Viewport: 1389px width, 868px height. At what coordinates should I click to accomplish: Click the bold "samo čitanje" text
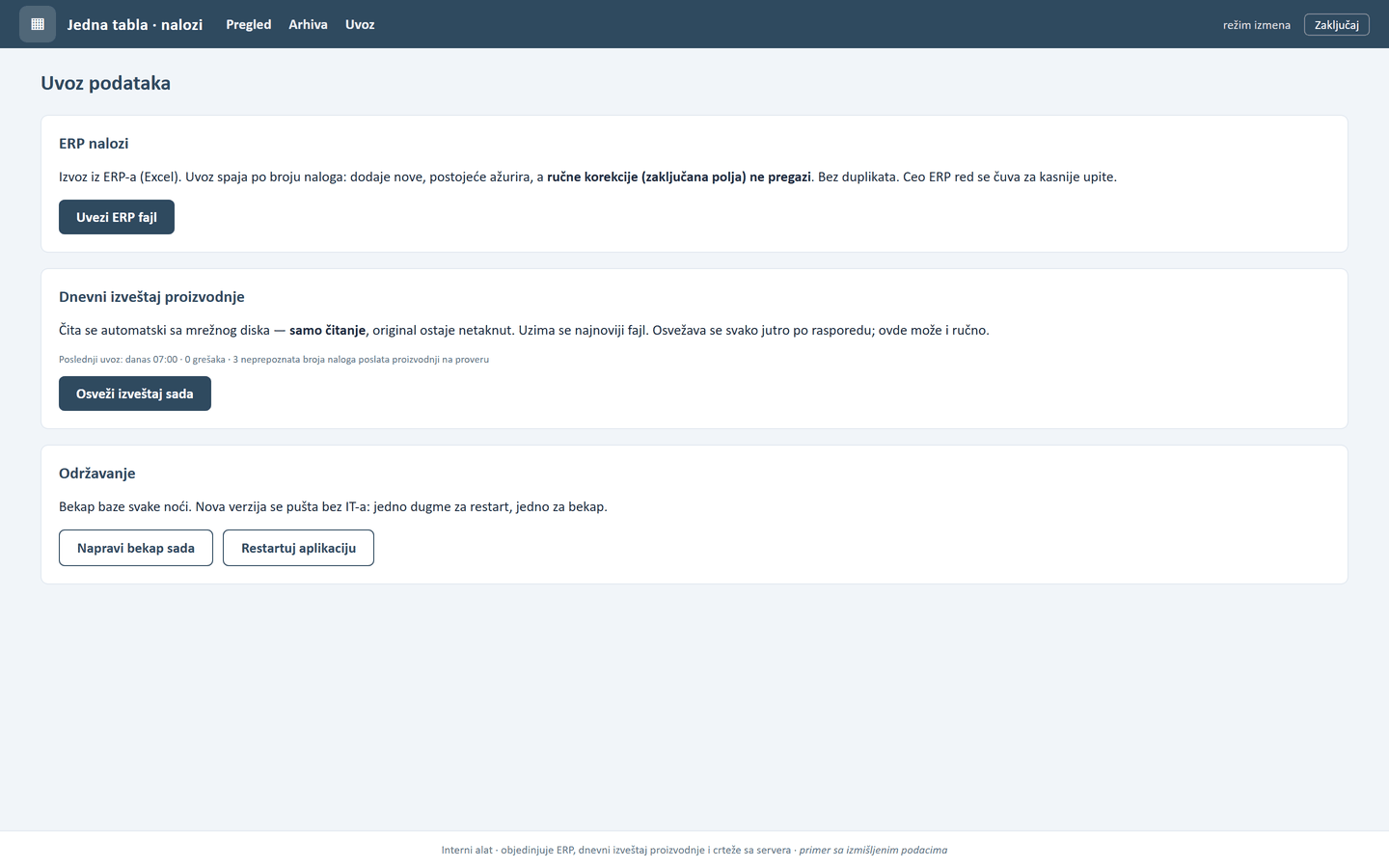tap(327, 330)
